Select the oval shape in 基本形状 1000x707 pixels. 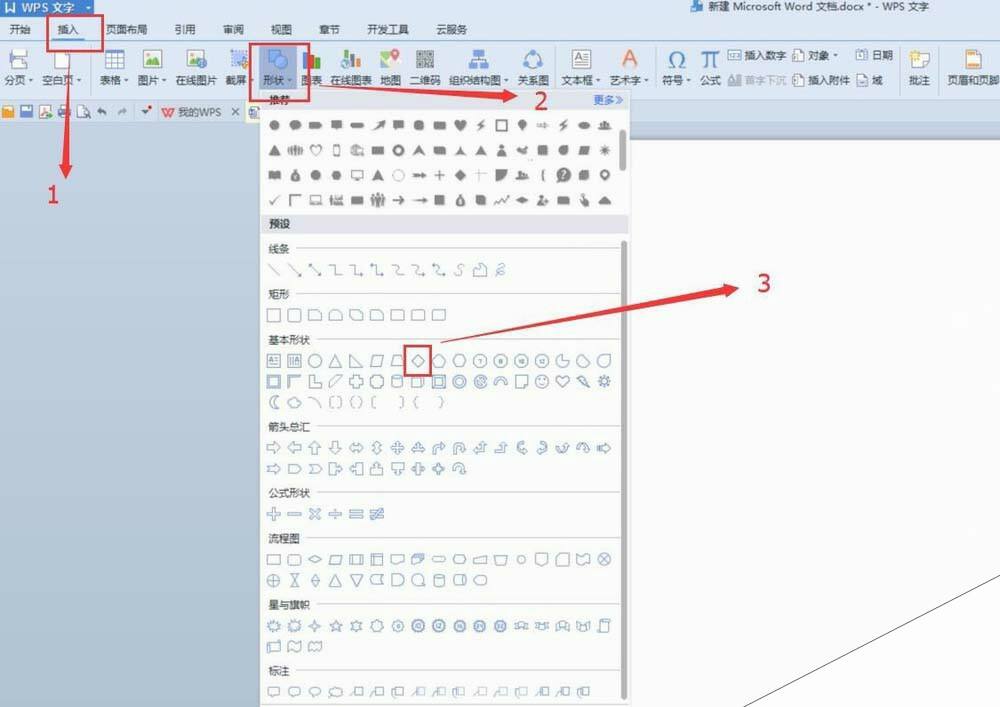314,361
